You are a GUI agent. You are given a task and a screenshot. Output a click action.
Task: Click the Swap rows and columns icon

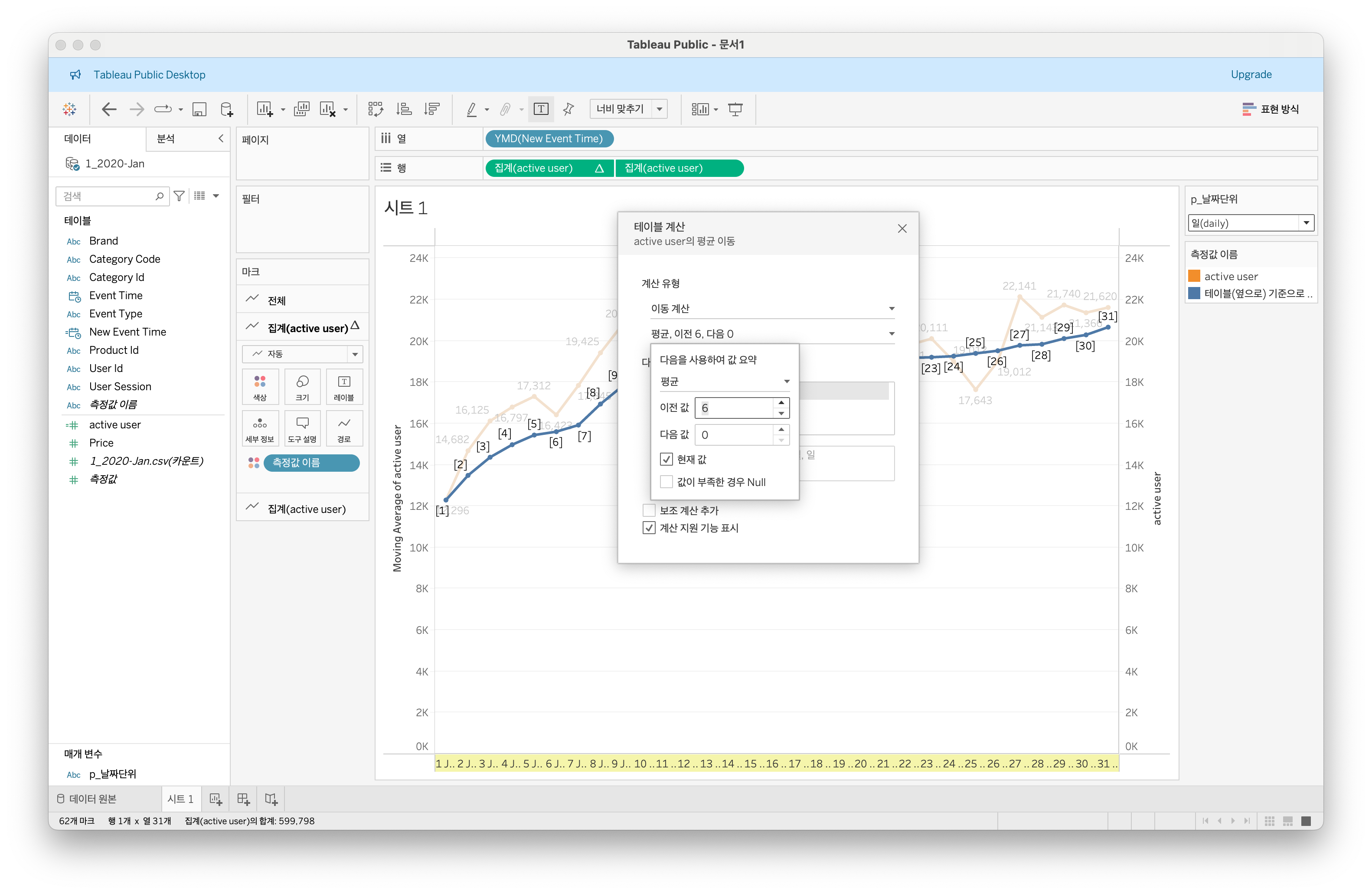coord(375,109)
